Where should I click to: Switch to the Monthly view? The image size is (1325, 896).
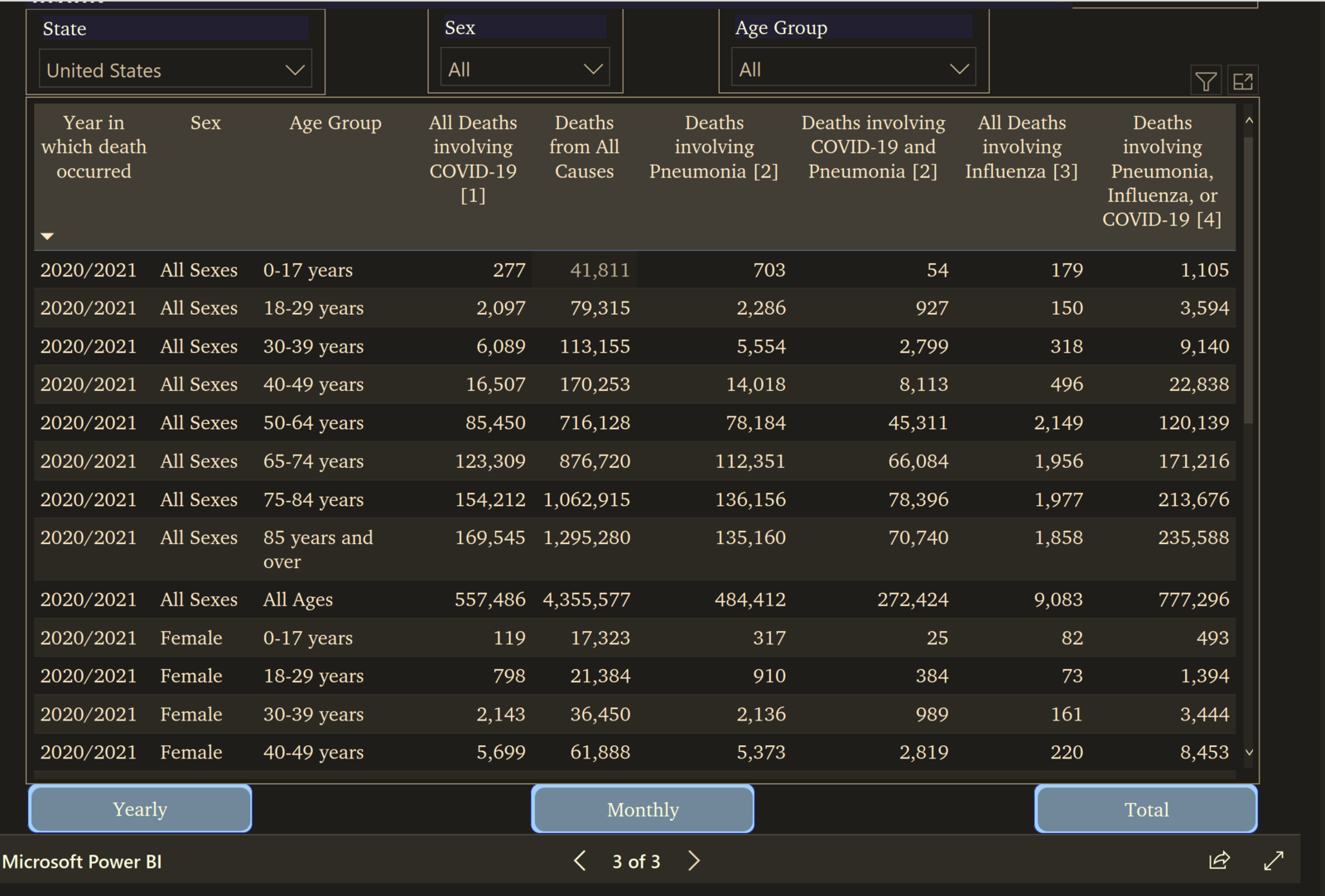click(x=643, y=809)
